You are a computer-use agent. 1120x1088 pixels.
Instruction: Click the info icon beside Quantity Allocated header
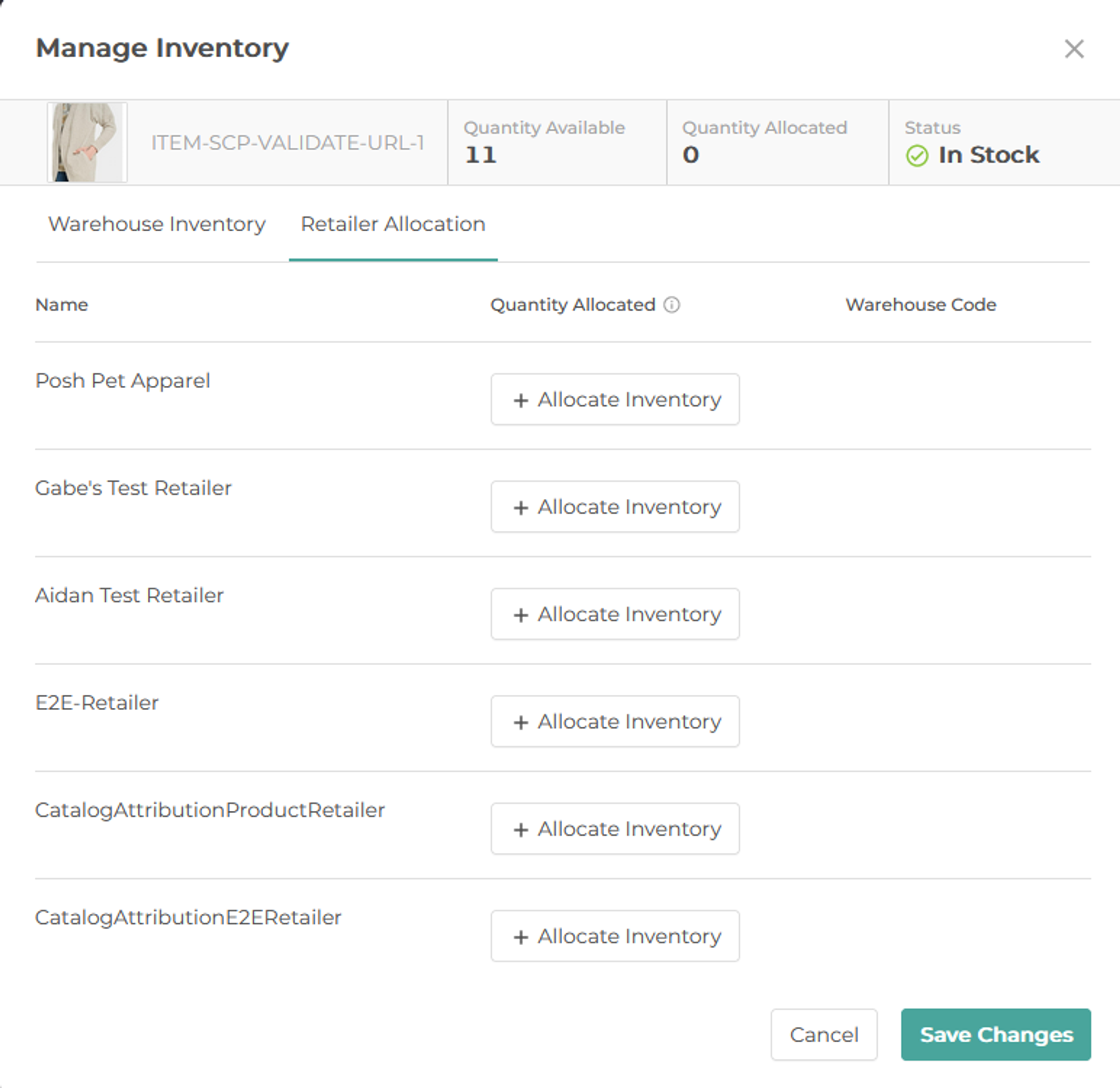coord(673,305)
